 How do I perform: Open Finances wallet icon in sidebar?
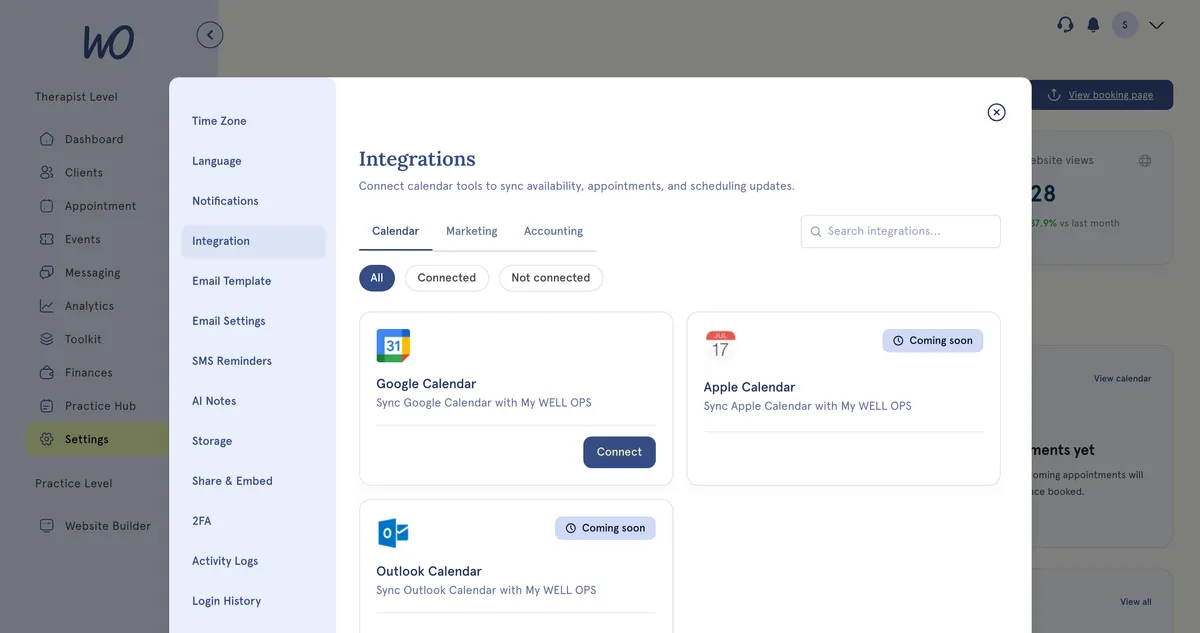[x=47, y=372]
